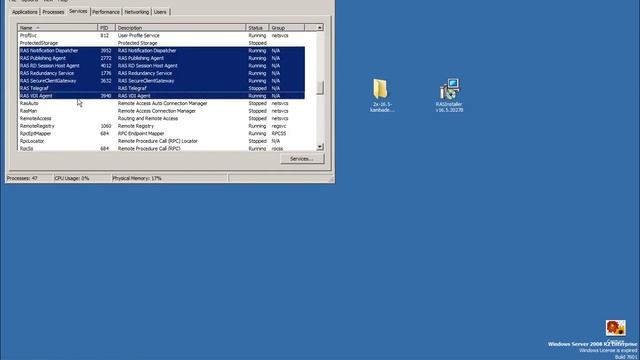Screen dimensions: 640x360
Task: Select the RAS RD Session Host Agent row
Action: click(x=162, y=66)
